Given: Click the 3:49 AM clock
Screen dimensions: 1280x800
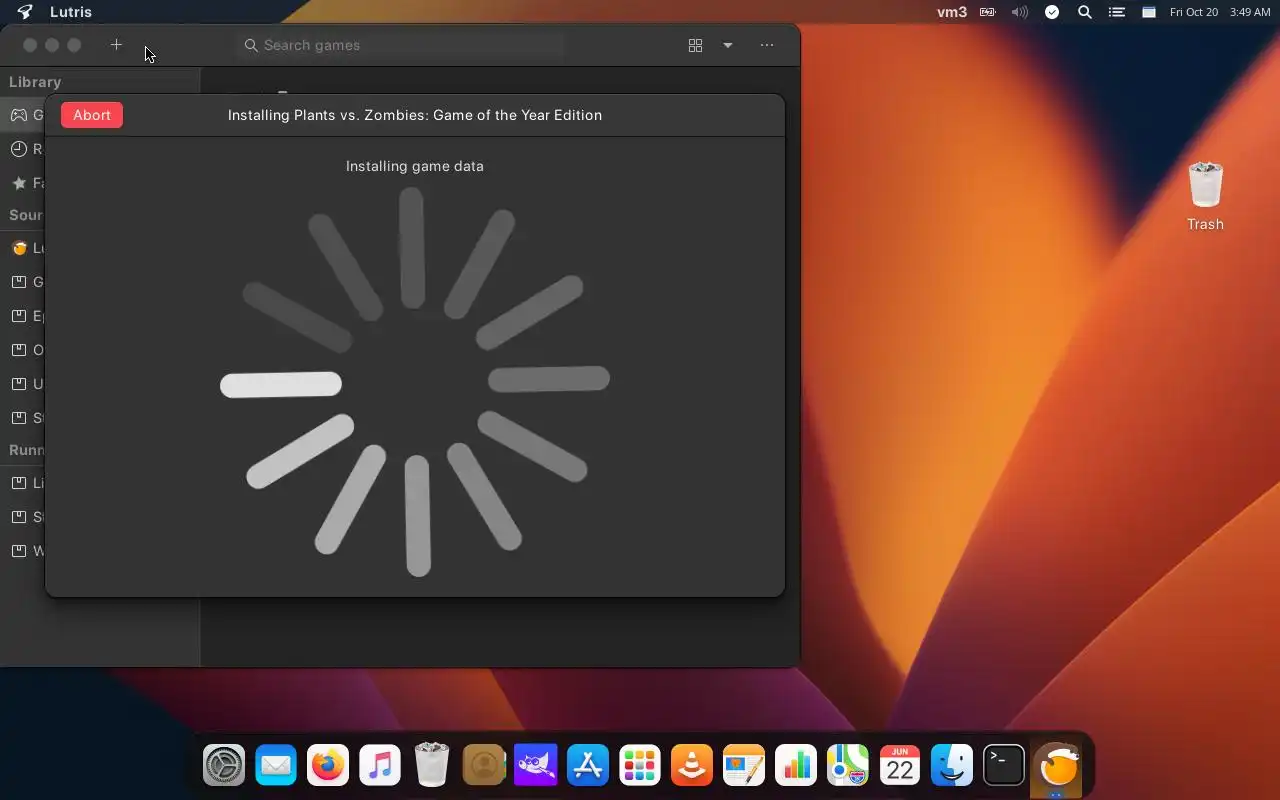Looking at the screenshot, I should click(1250, 12).
